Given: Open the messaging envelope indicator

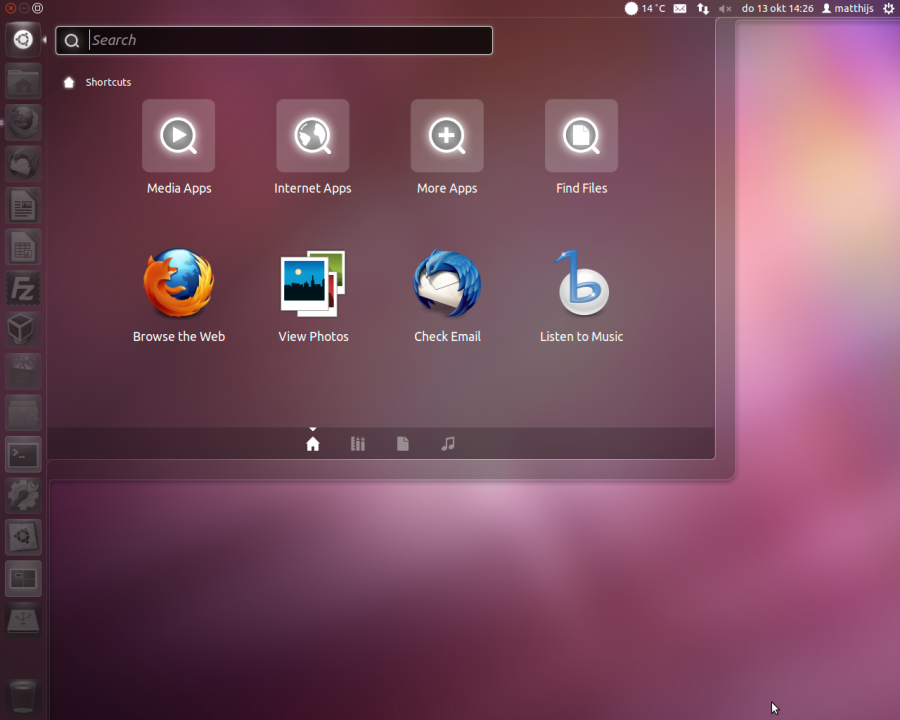Looking at the screenshot, I should point(680,8).
